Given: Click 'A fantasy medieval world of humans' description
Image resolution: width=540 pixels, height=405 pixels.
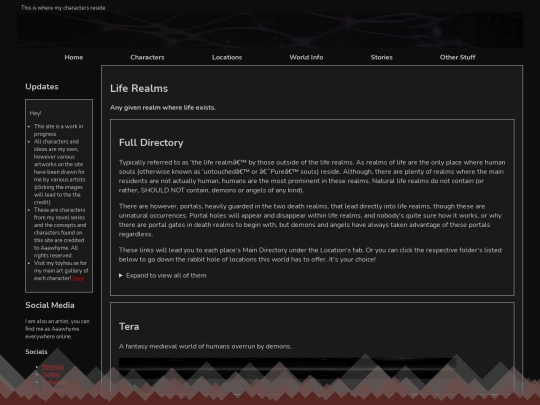Looking at the screenshot, I should [205, 346].
